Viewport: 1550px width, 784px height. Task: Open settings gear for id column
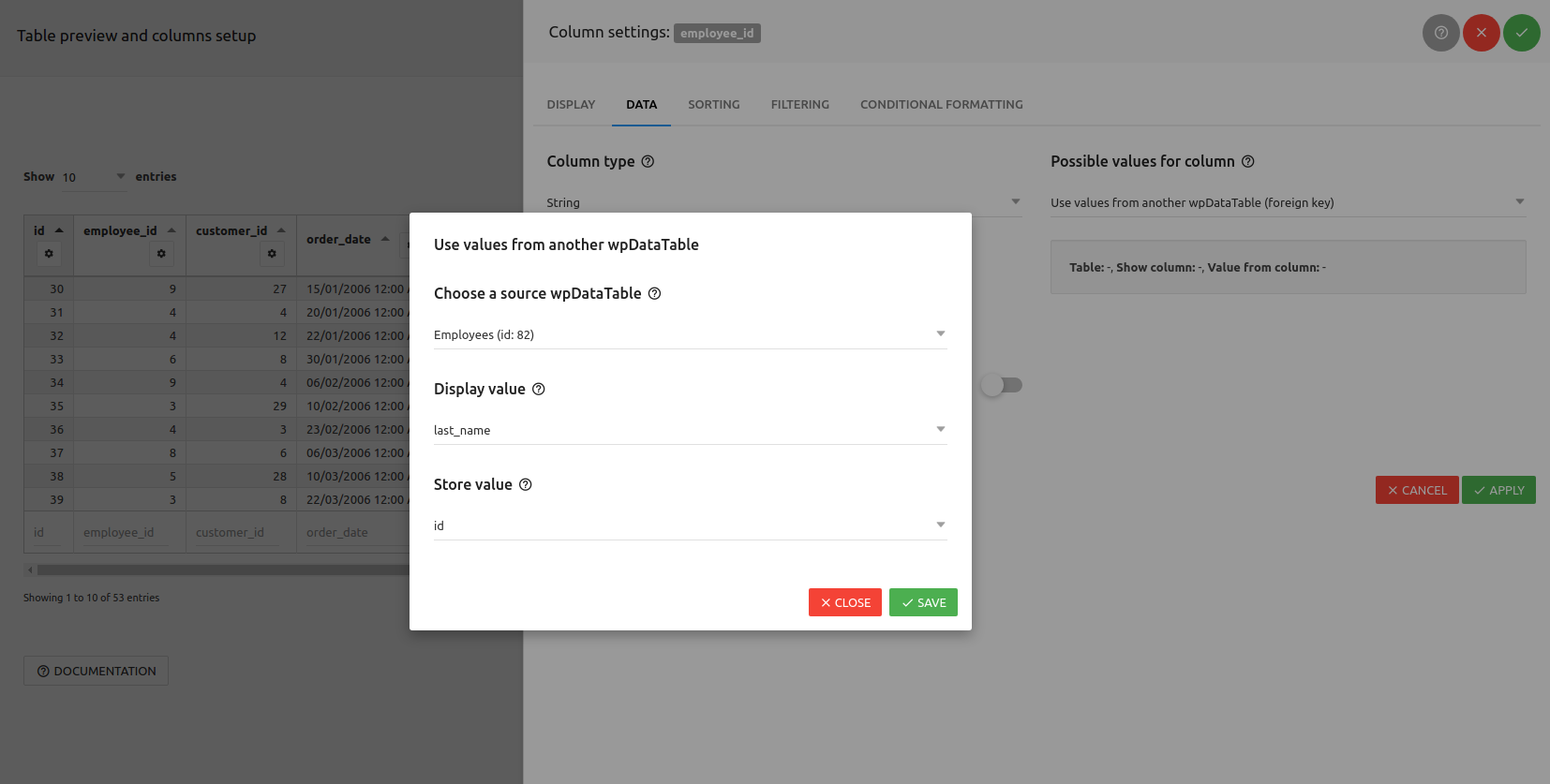pyautogui.click(x=49, y=253)
